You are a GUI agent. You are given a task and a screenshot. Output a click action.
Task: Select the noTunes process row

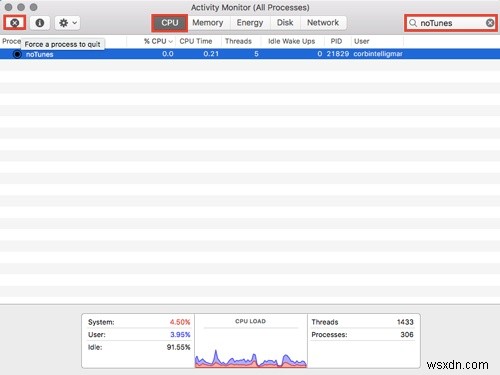coord(250,54)
